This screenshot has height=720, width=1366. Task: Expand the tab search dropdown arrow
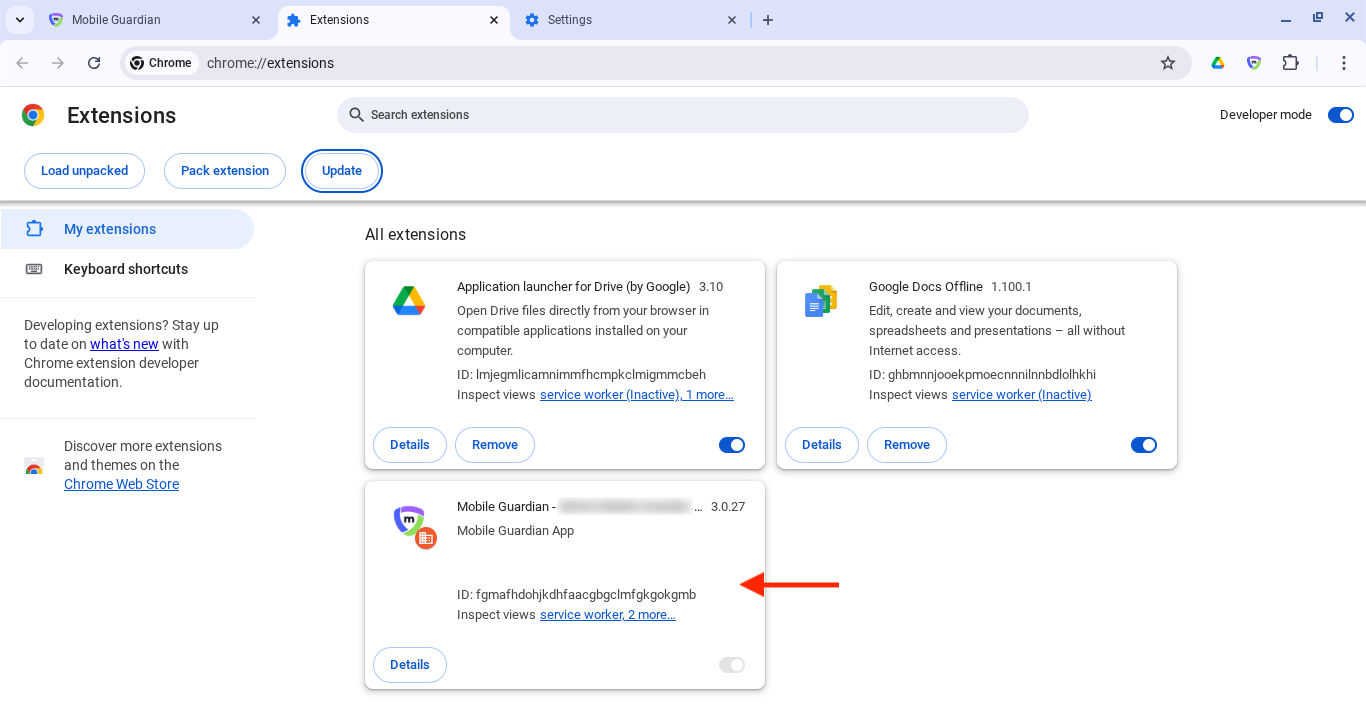pyautogui.click(x=19, y=20)
